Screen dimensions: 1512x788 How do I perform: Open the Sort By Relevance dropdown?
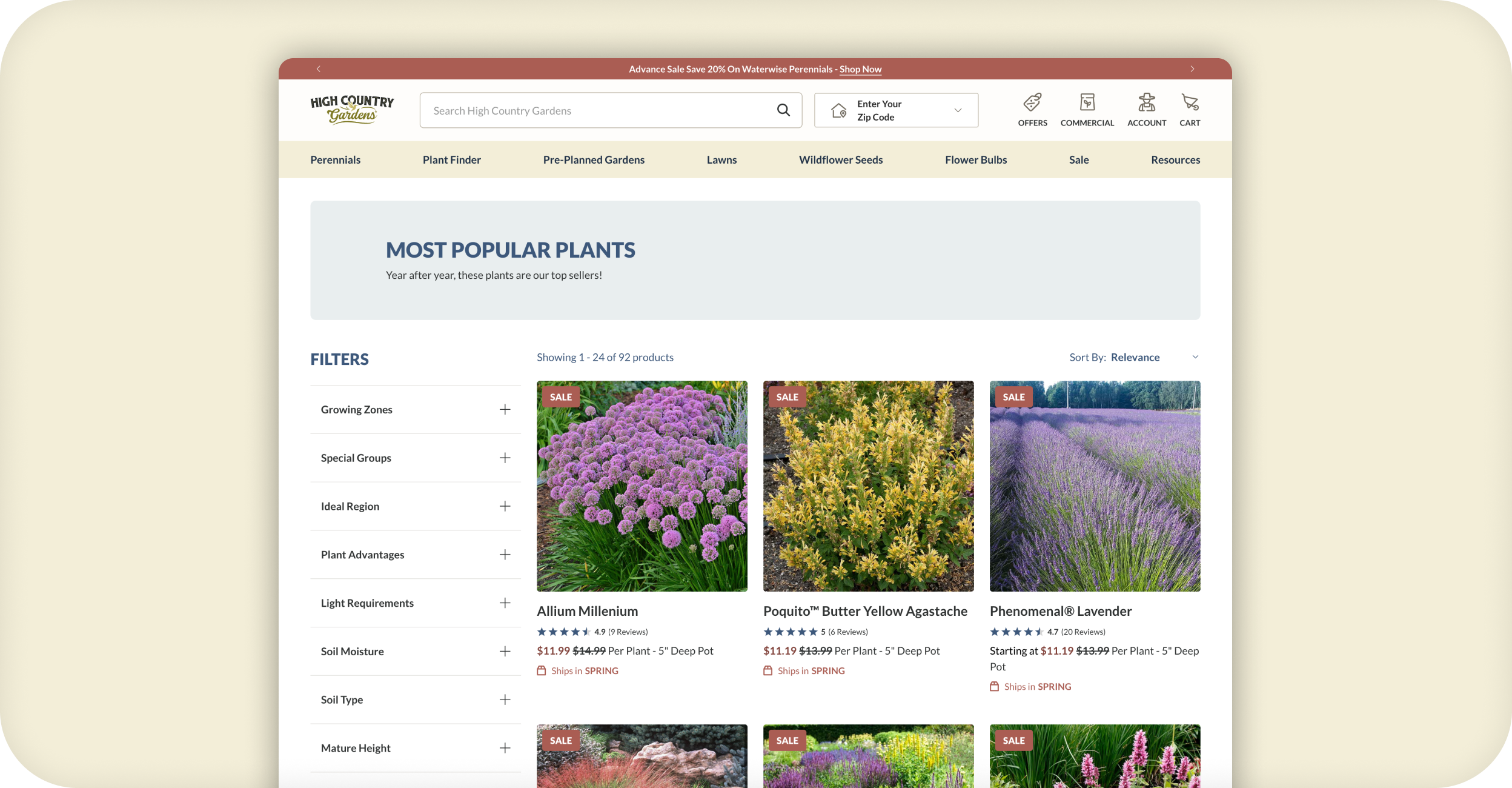click(x=1135, y=358)
